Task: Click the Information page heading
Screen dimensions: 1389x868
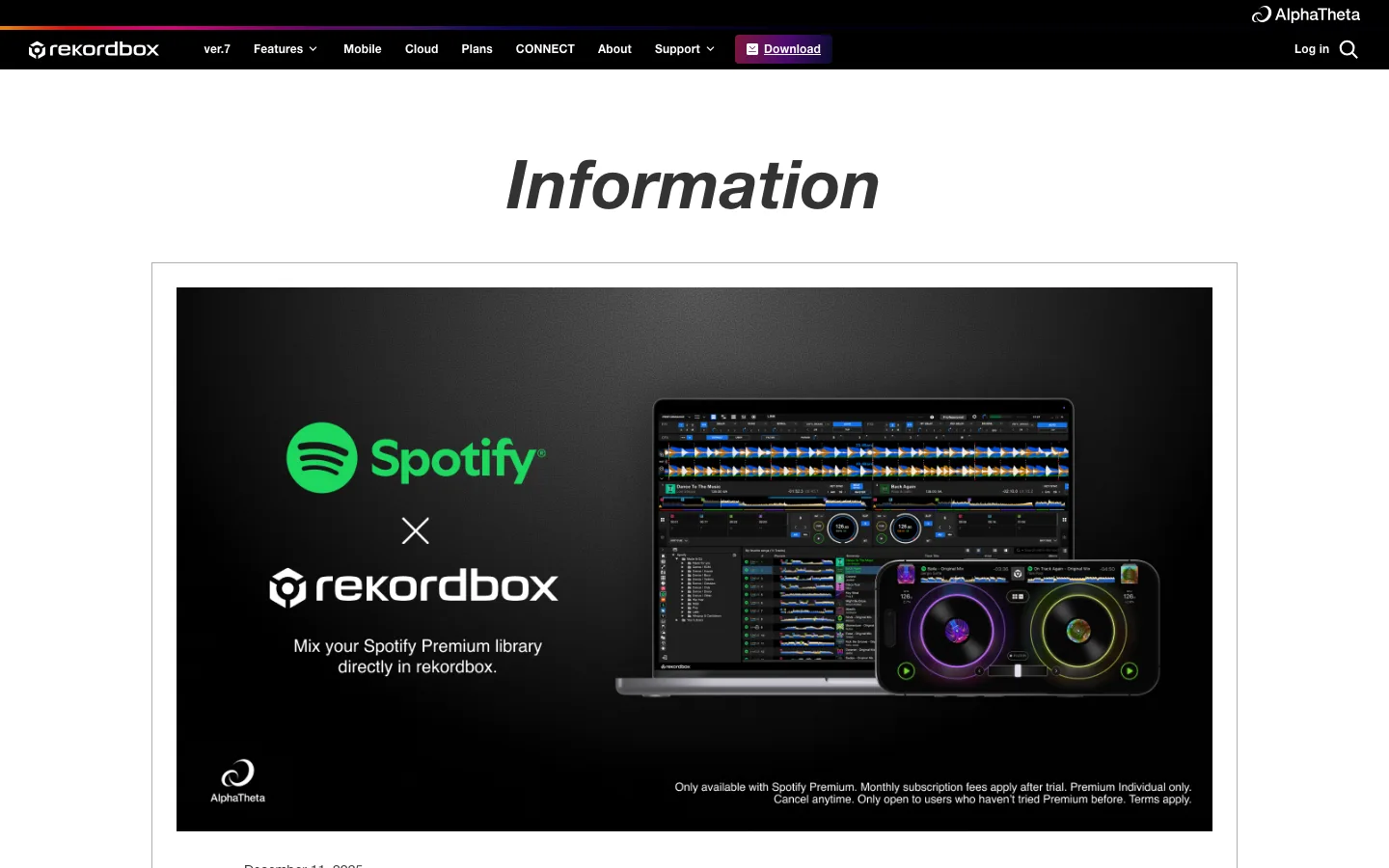Action: point(693,185)
